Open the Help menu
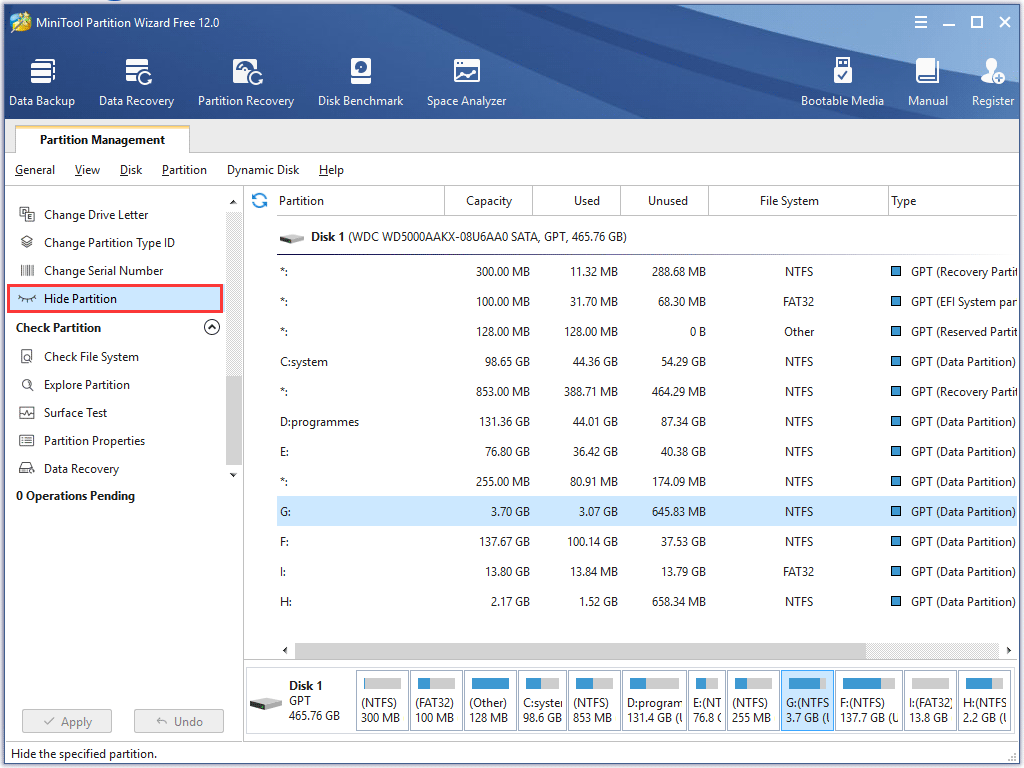 [331, 170]
